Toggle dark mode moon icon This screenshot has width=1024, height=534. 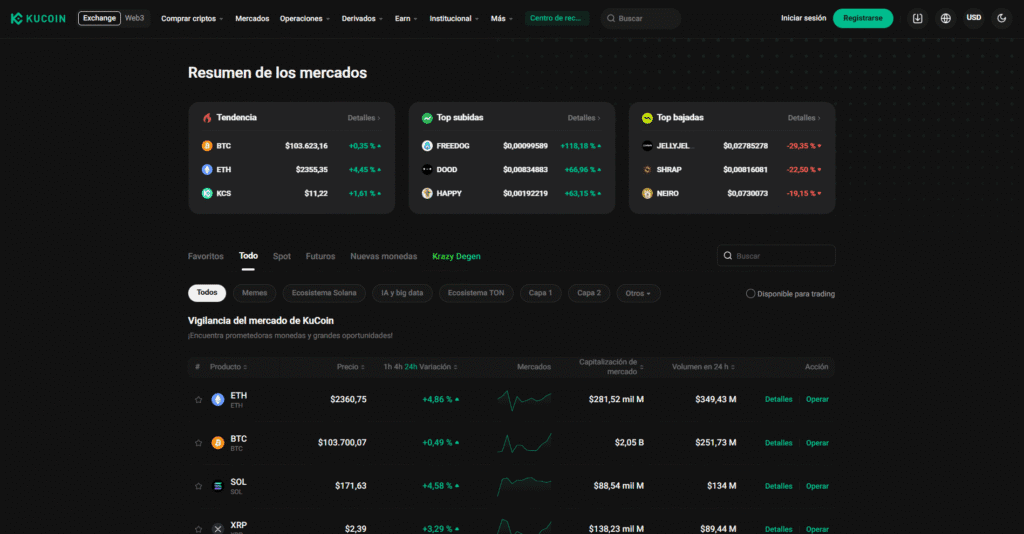point(1001,18)
